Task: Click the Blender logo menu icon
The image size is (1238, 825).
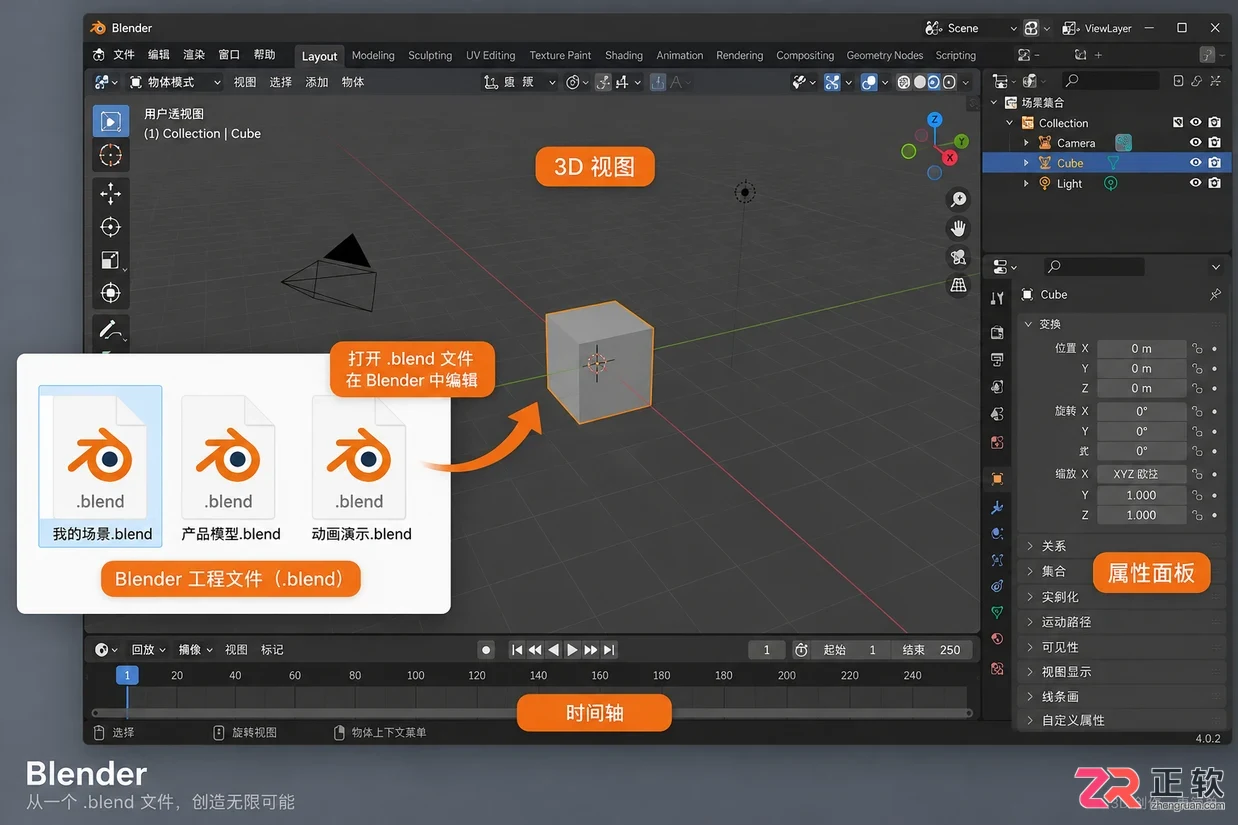Action: 98,55
